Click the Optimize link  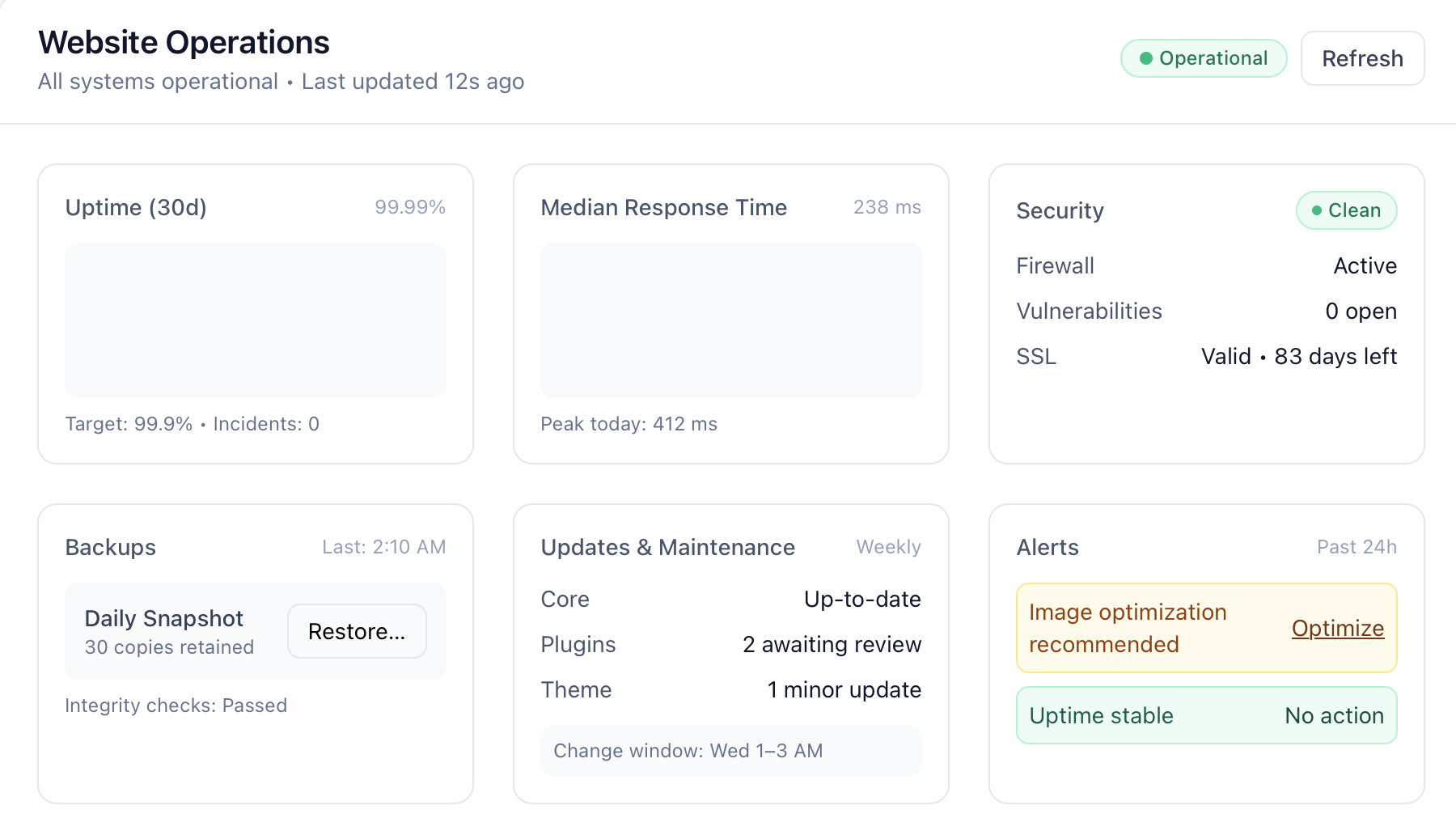point(1337,628)
